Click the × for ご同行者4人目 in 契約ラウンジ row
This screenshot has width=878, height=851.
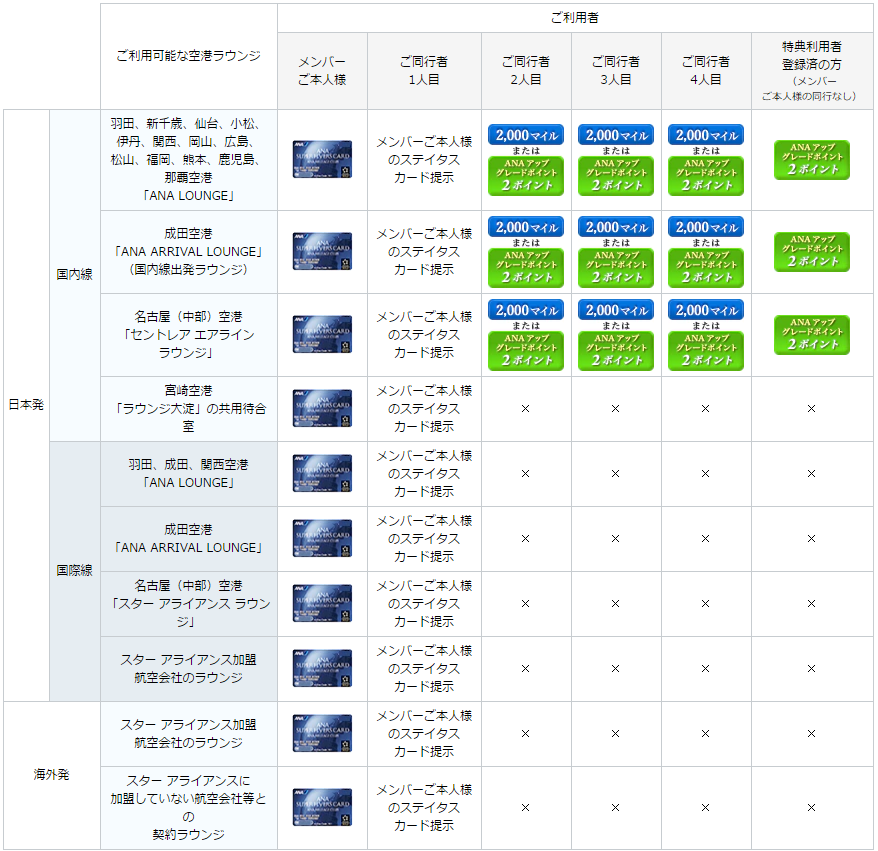tap(706, 807)
